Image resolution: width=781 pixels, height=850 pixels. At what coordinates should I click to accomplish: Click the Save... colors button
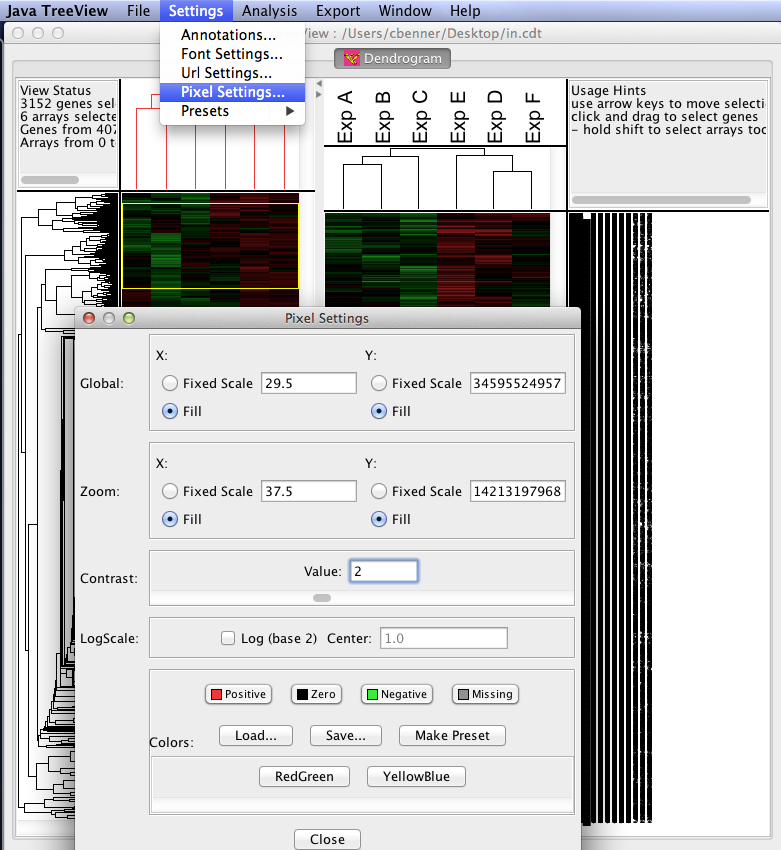[346, 736]
